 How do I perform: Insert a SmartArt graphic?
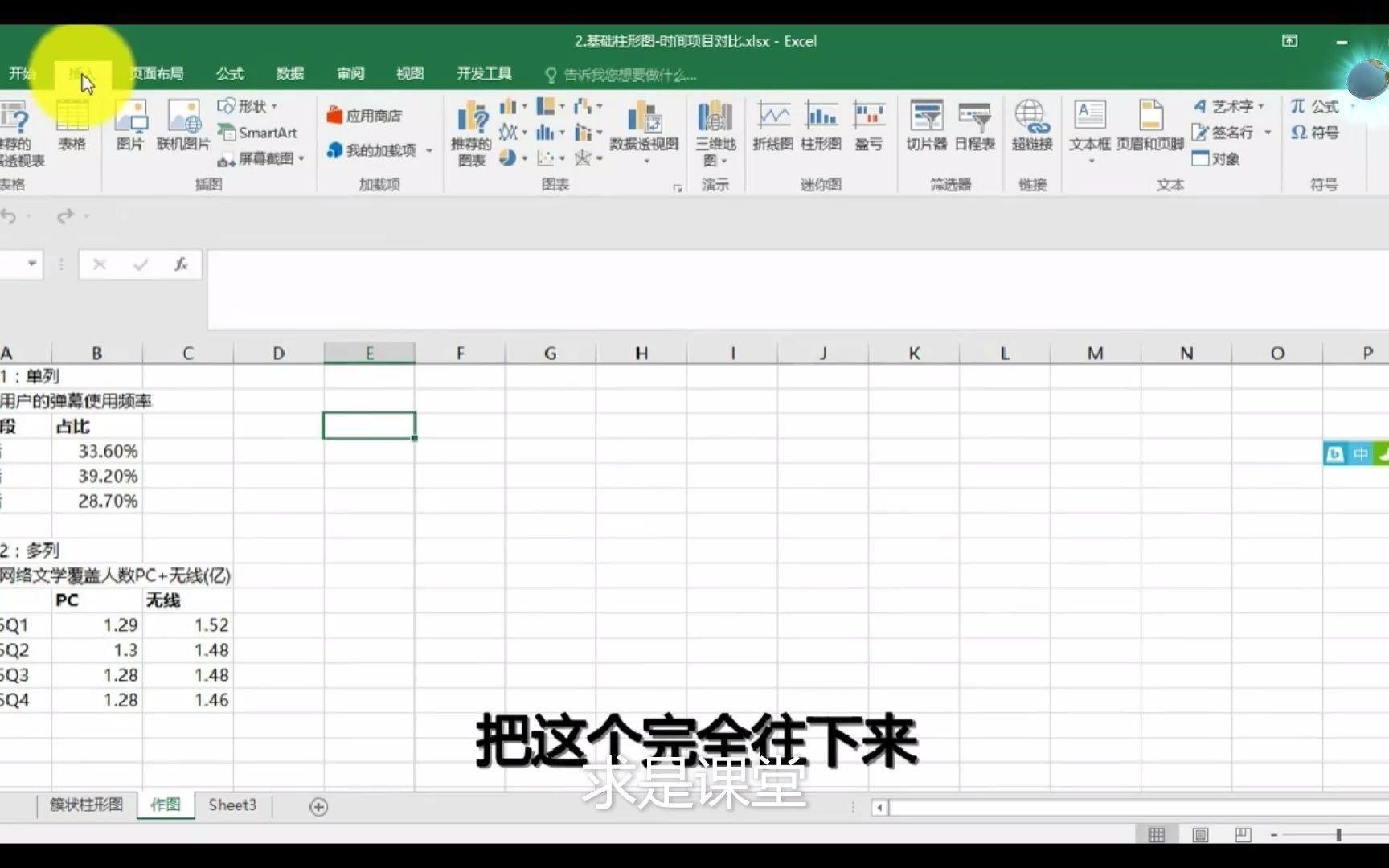click(x=258, y=133)
